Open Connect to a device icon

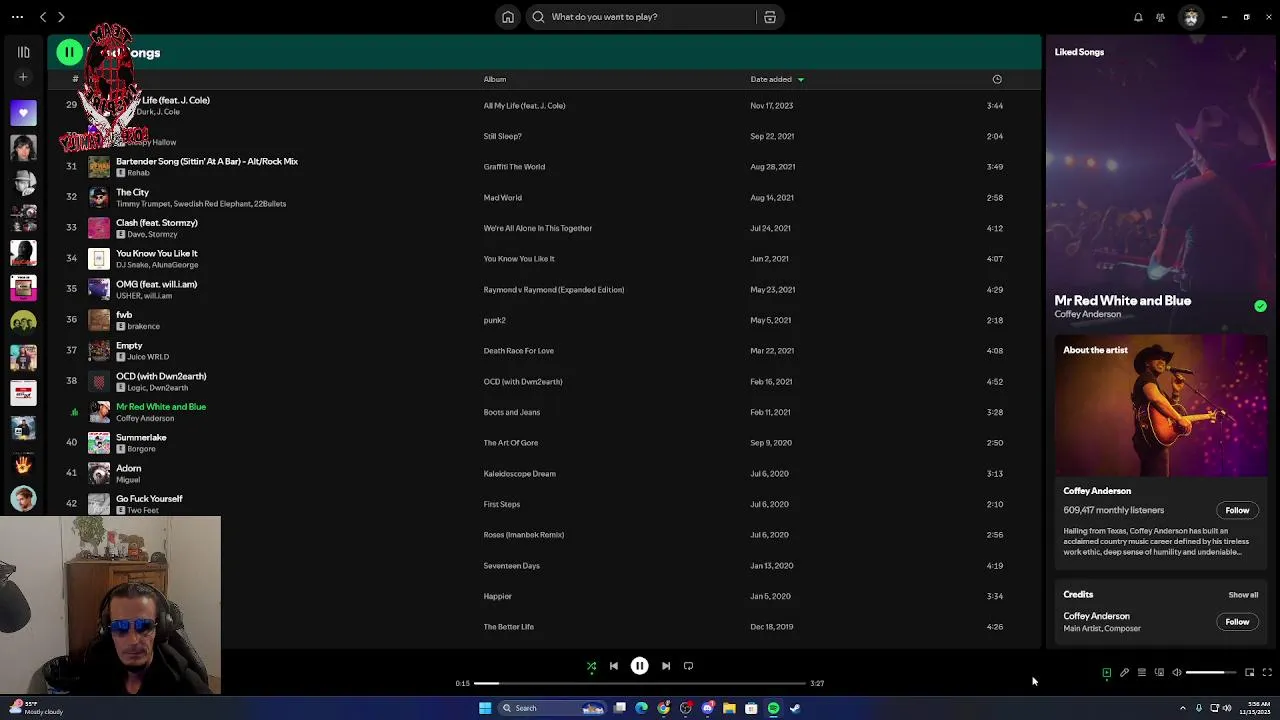[1159, 673]
